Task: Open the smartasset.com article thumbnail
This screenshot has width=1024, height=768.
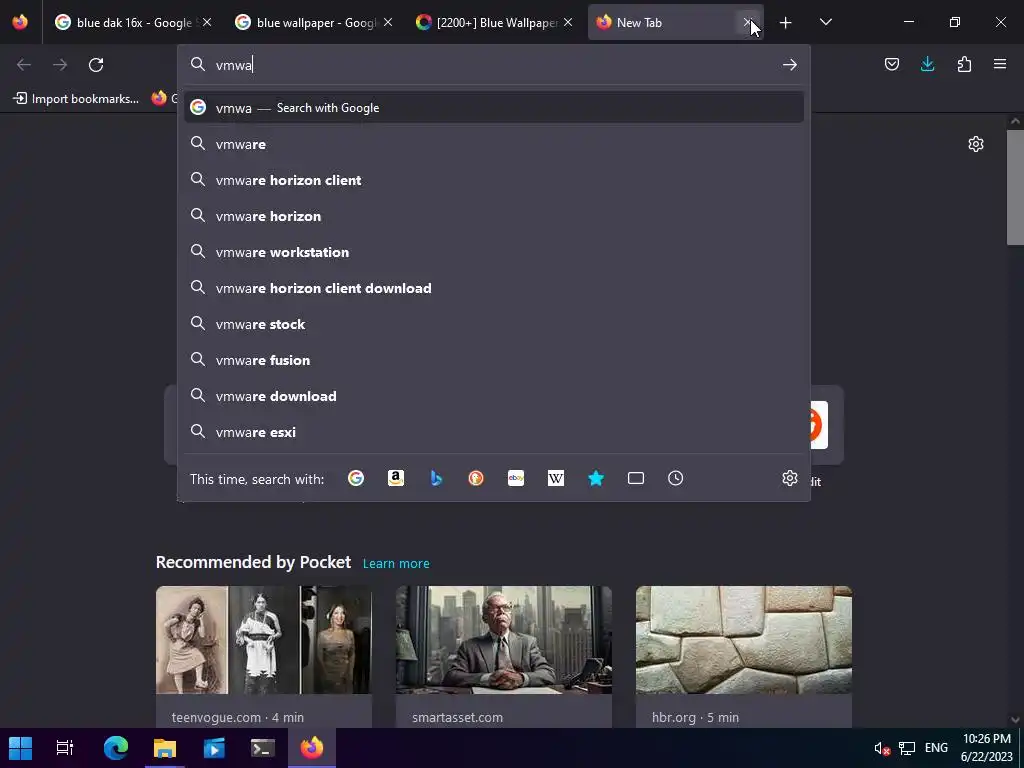Action: [504, 640]
